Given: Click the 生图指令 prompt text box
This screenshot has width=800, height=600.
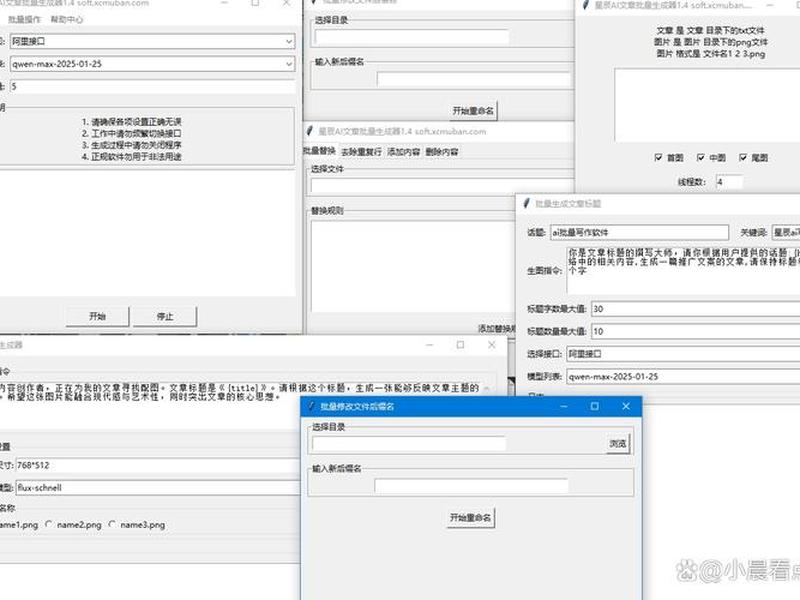Looking at the screenshot, I should (x=683, y=270).
